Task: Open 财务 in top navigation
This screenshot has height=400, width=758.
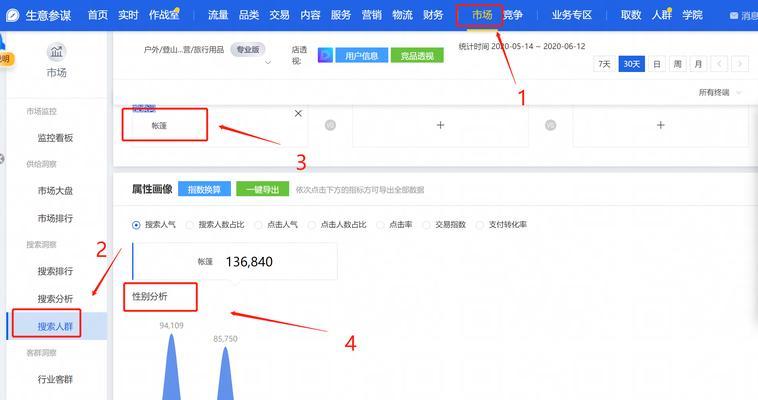Action: click(433, 15)
